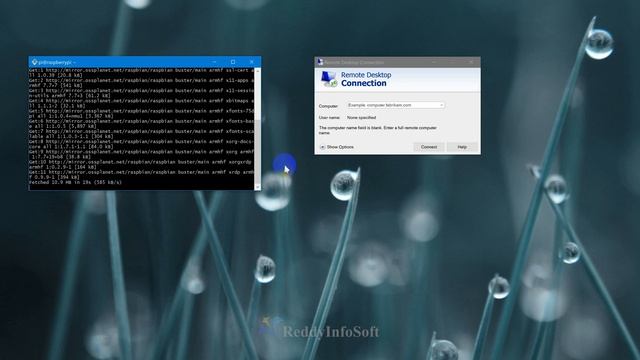Image resolution: width=640 pixels, height=360 pixels.
Task: Click the terminal scrollbar down arrow
Action: (x=258, y=187)
